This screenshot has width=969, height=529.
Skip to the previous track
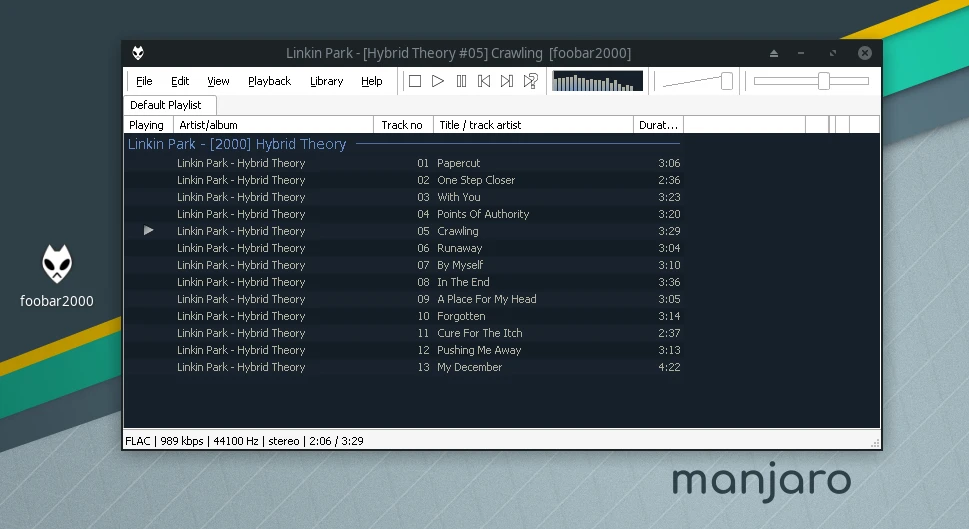(484, 81)
